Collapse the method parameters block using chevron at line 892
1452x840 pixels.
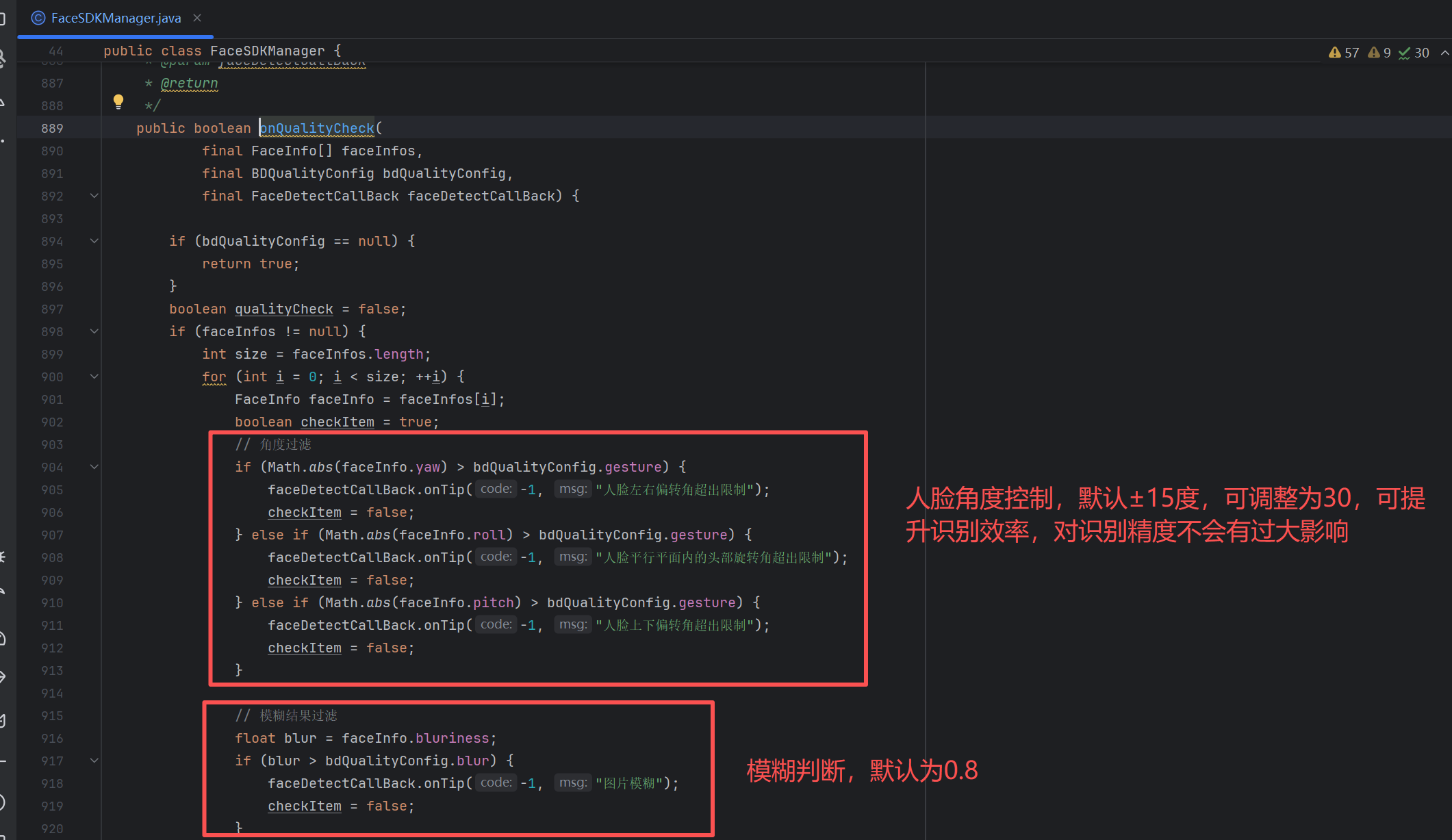[x=94, y=195]
